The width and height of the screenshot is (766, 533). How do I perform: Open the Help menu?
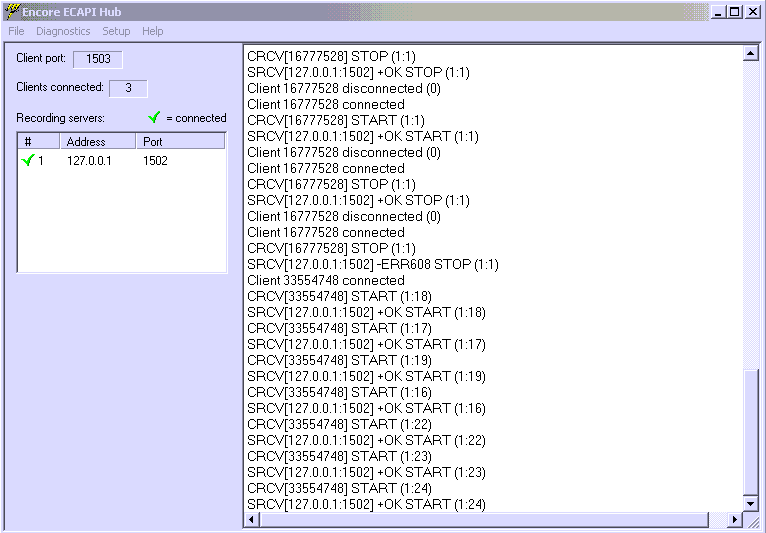(x=152, y=31)
